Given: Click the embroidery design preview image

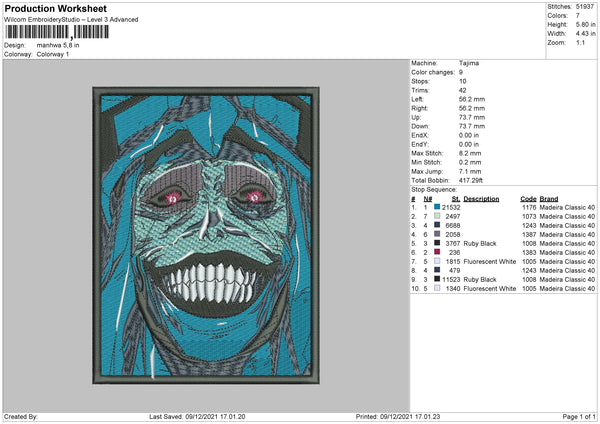Looking at the screenshot, I should 206,235.
